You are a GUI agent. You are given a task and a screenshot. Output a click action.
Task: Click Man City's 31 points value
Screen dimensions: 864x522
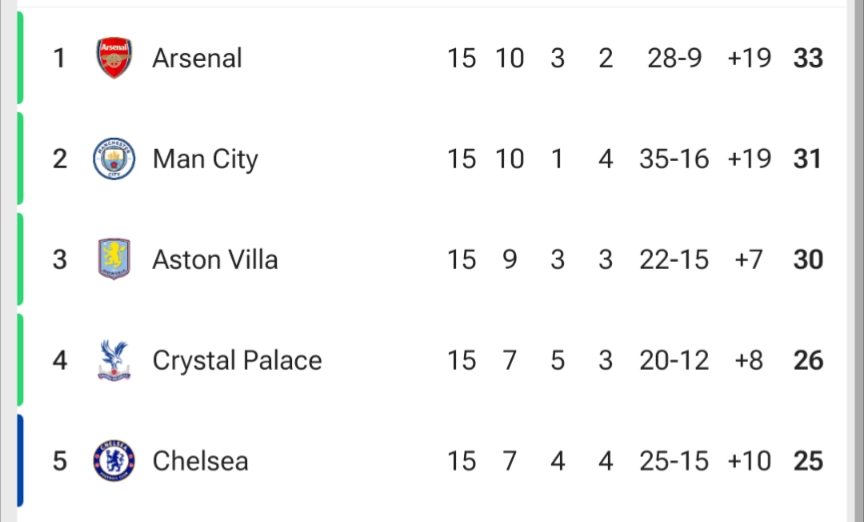pos(807,159)
